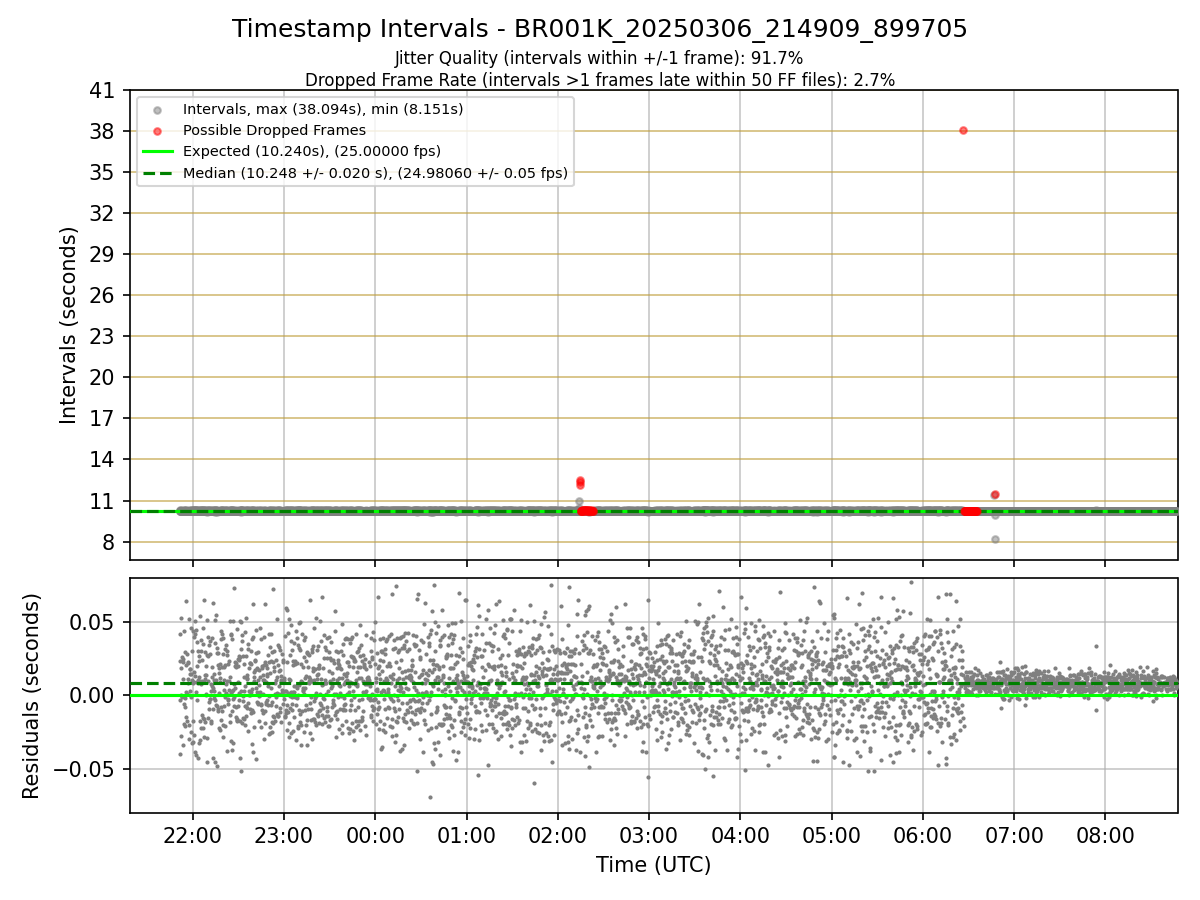Click the y-axis tick label "23"
Image resolution: width=1200 pixels, height=900 pixels.
(103, 336)
